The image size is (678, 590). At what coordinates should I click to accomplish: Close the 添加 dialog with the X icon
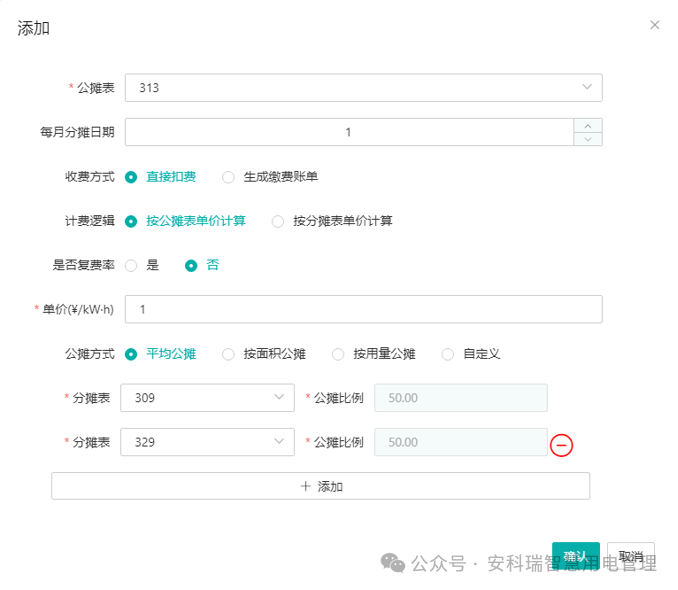655,25
